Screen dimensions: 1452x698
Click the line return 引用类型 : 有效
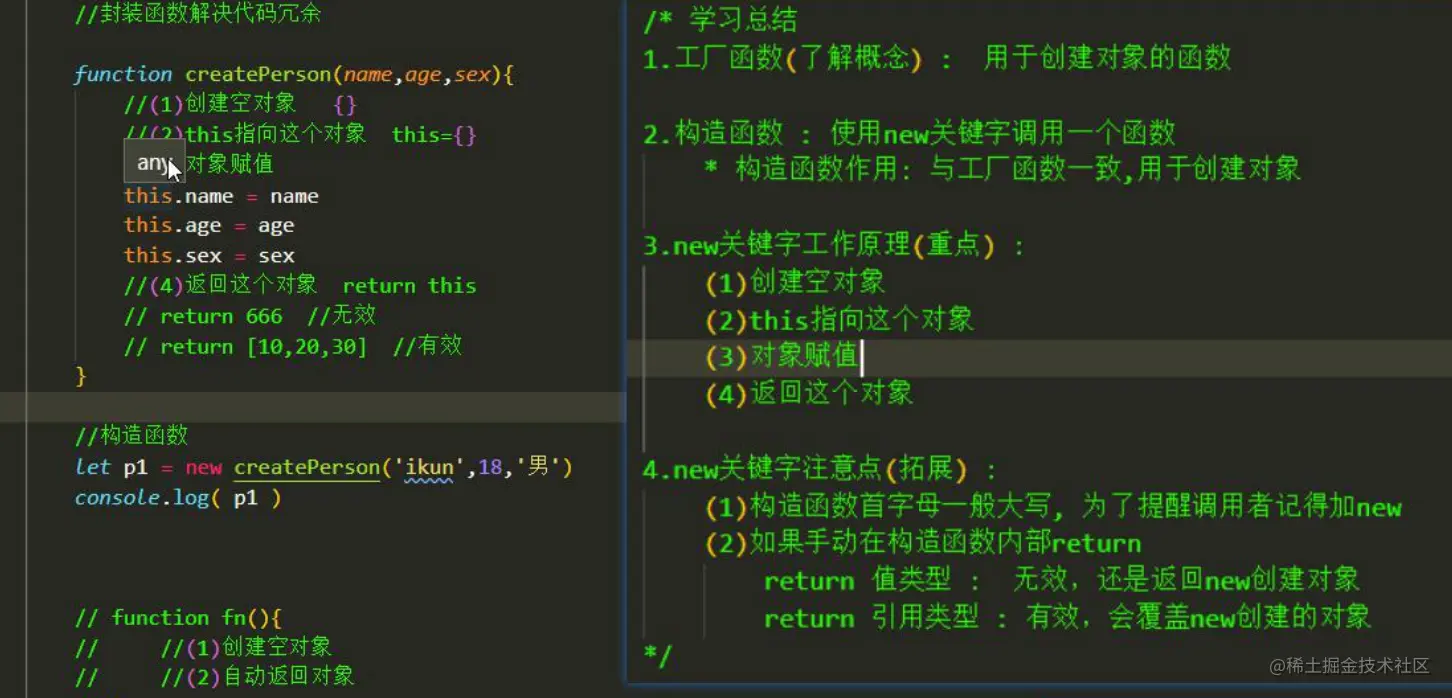point(1067,618)
